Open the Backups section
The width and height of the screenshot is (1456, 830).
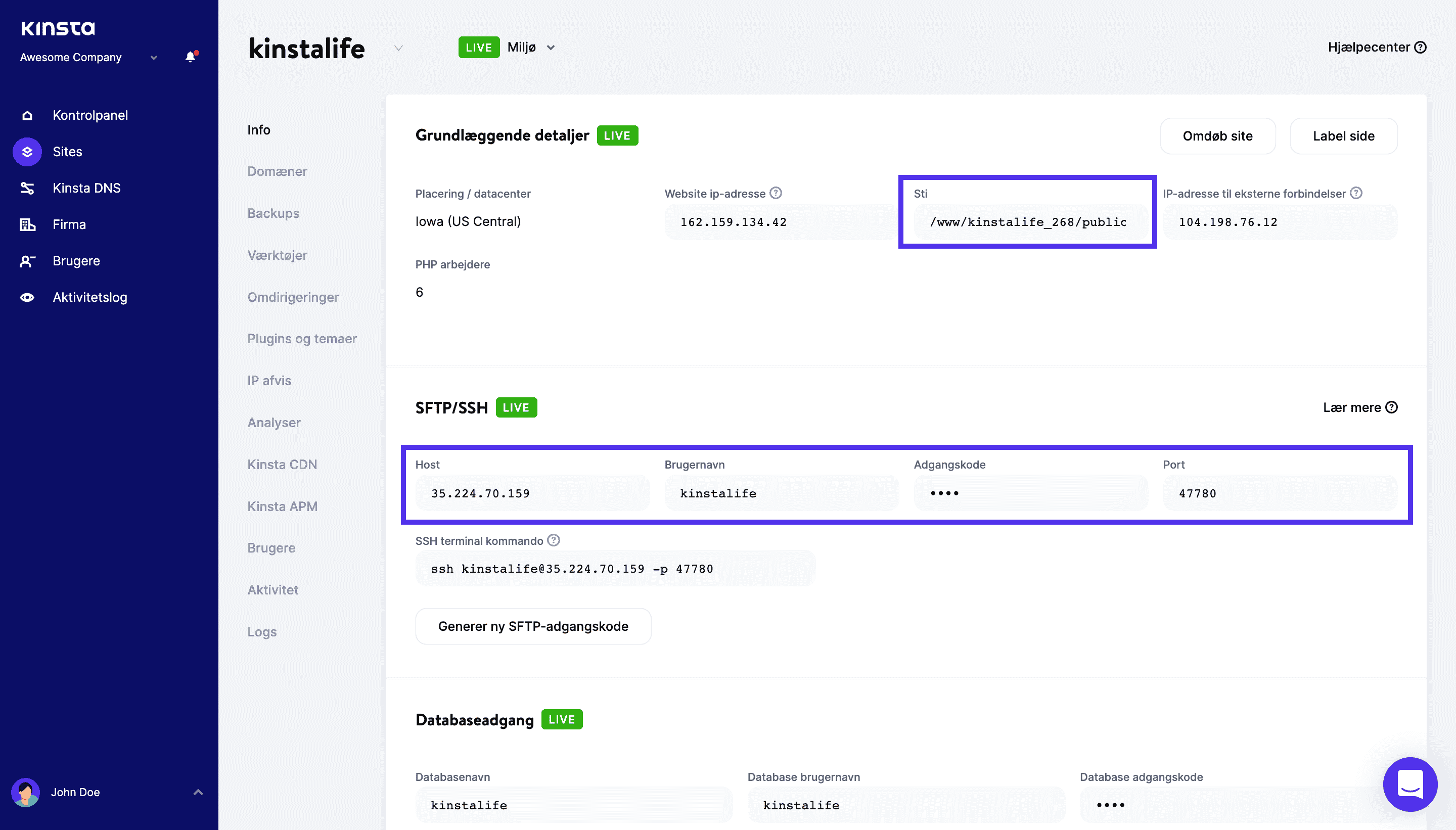pyautogui.click(x=273, y=213)
